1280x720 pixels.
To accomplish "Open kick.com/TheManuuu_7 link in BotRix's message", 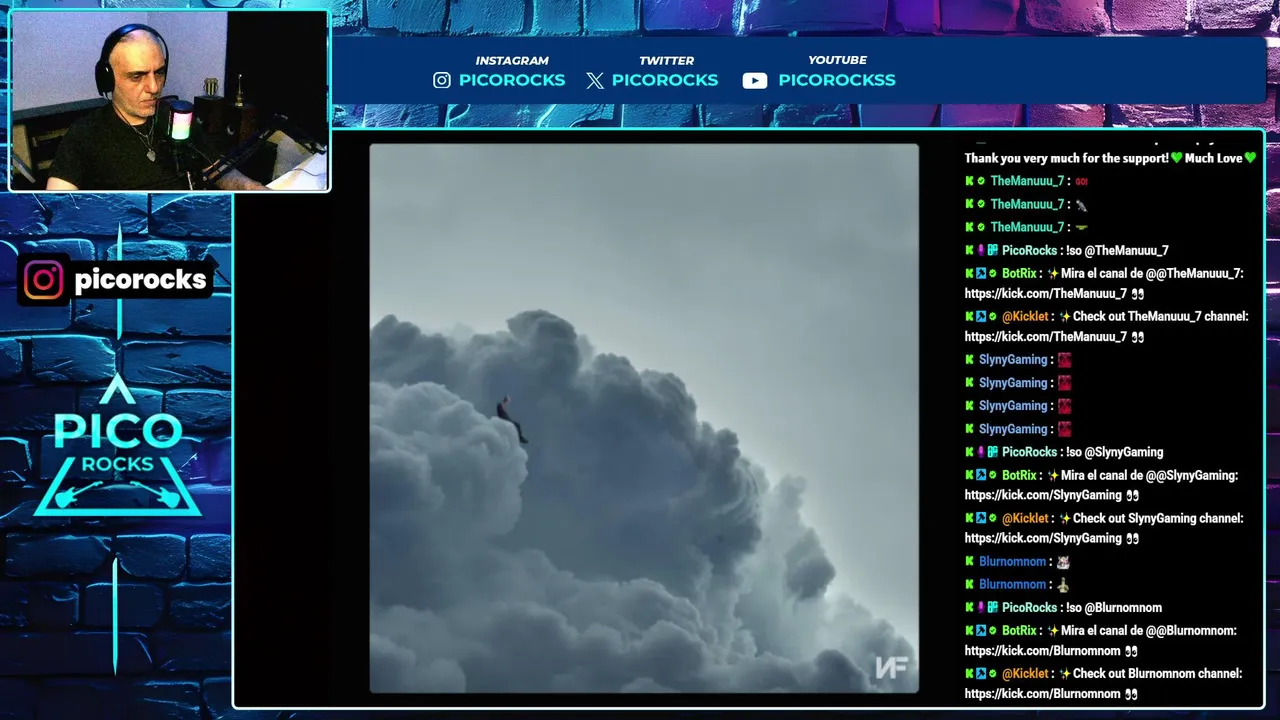I will coord(1046,294).
